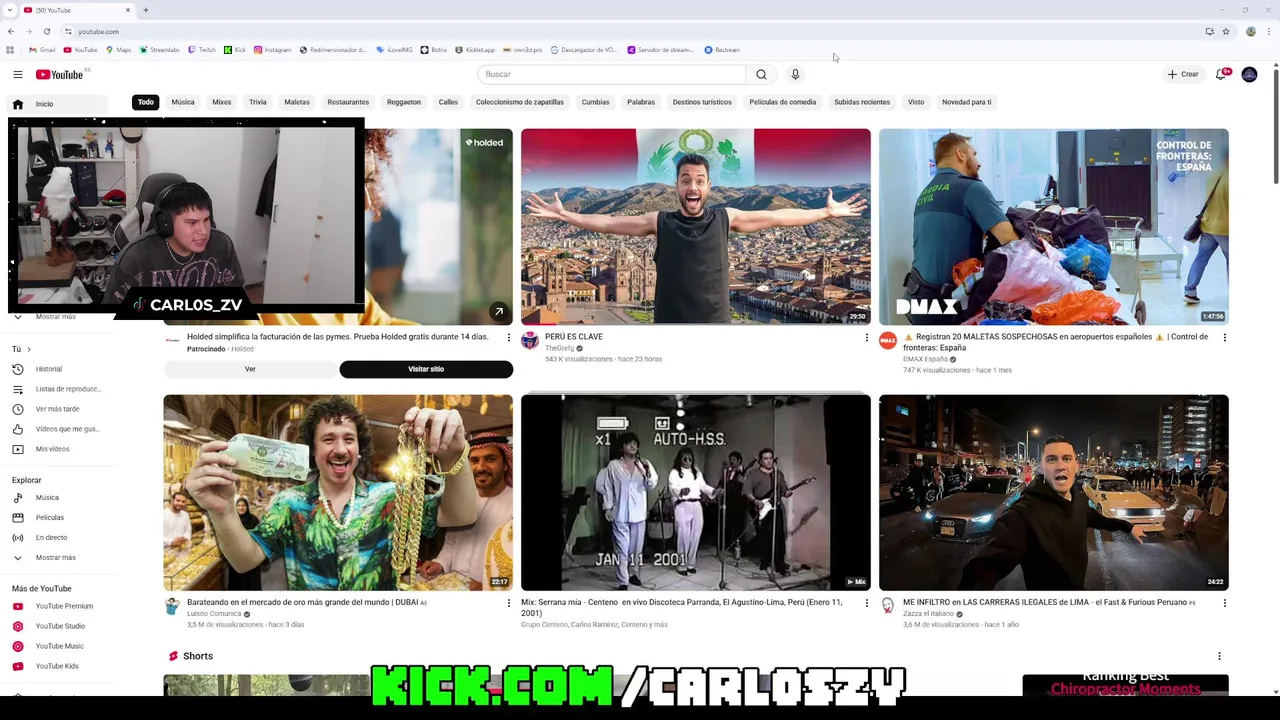Viewport: 1280px width, 720px height.
Task: Select the Reggaeton filter chip
Action: click(x=404, y=102)
